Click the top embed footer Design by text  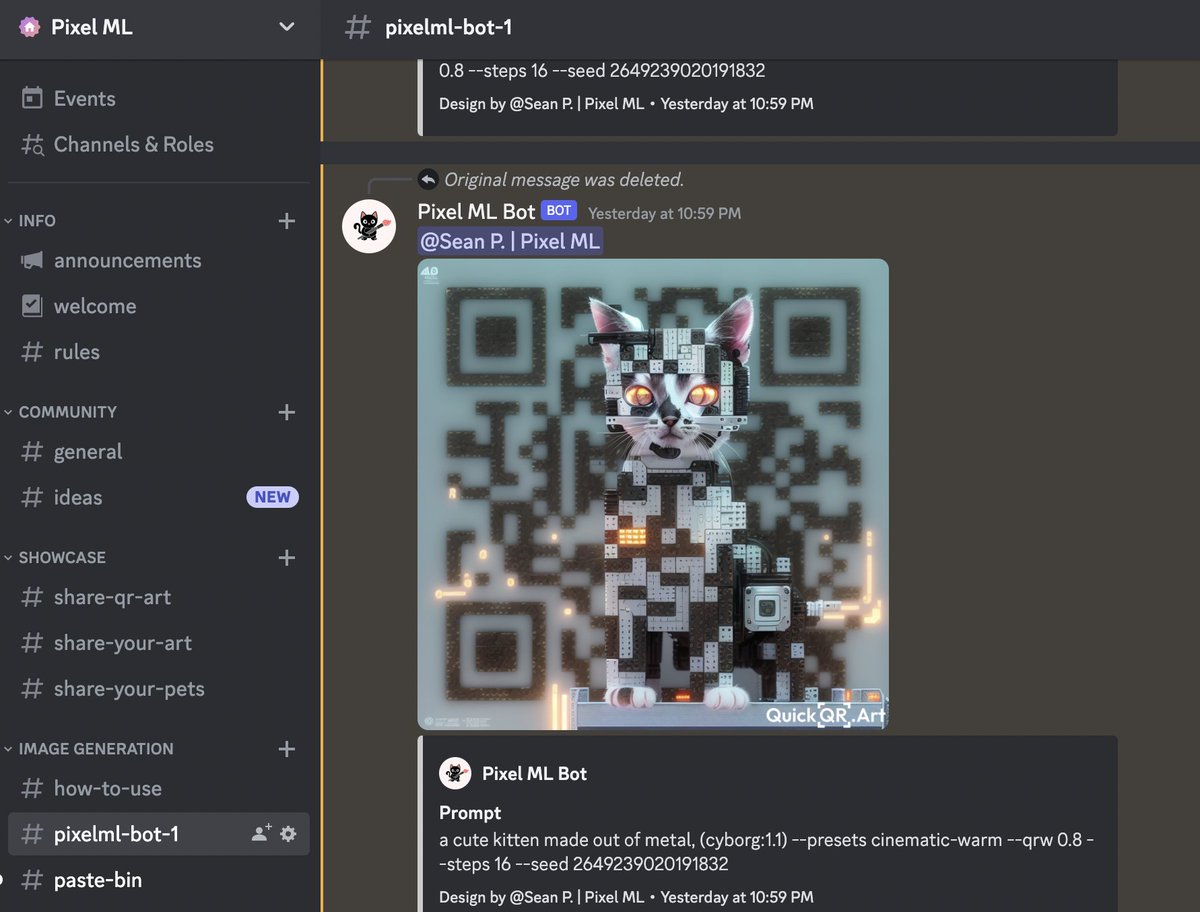[x=626, y=103]
